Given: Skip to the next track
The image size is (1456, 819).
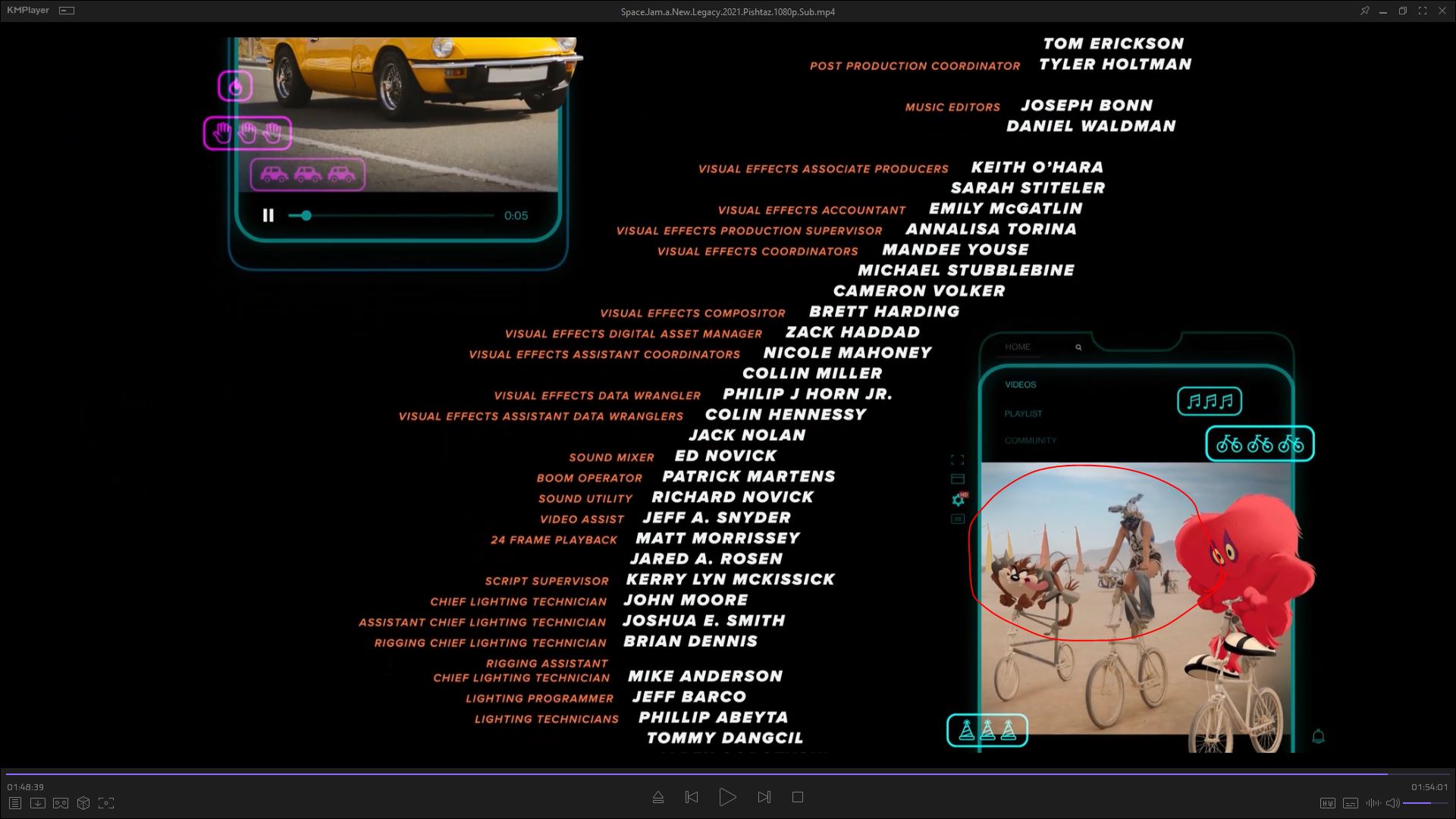Looking at the screenshot, I should tap(764, 797).
